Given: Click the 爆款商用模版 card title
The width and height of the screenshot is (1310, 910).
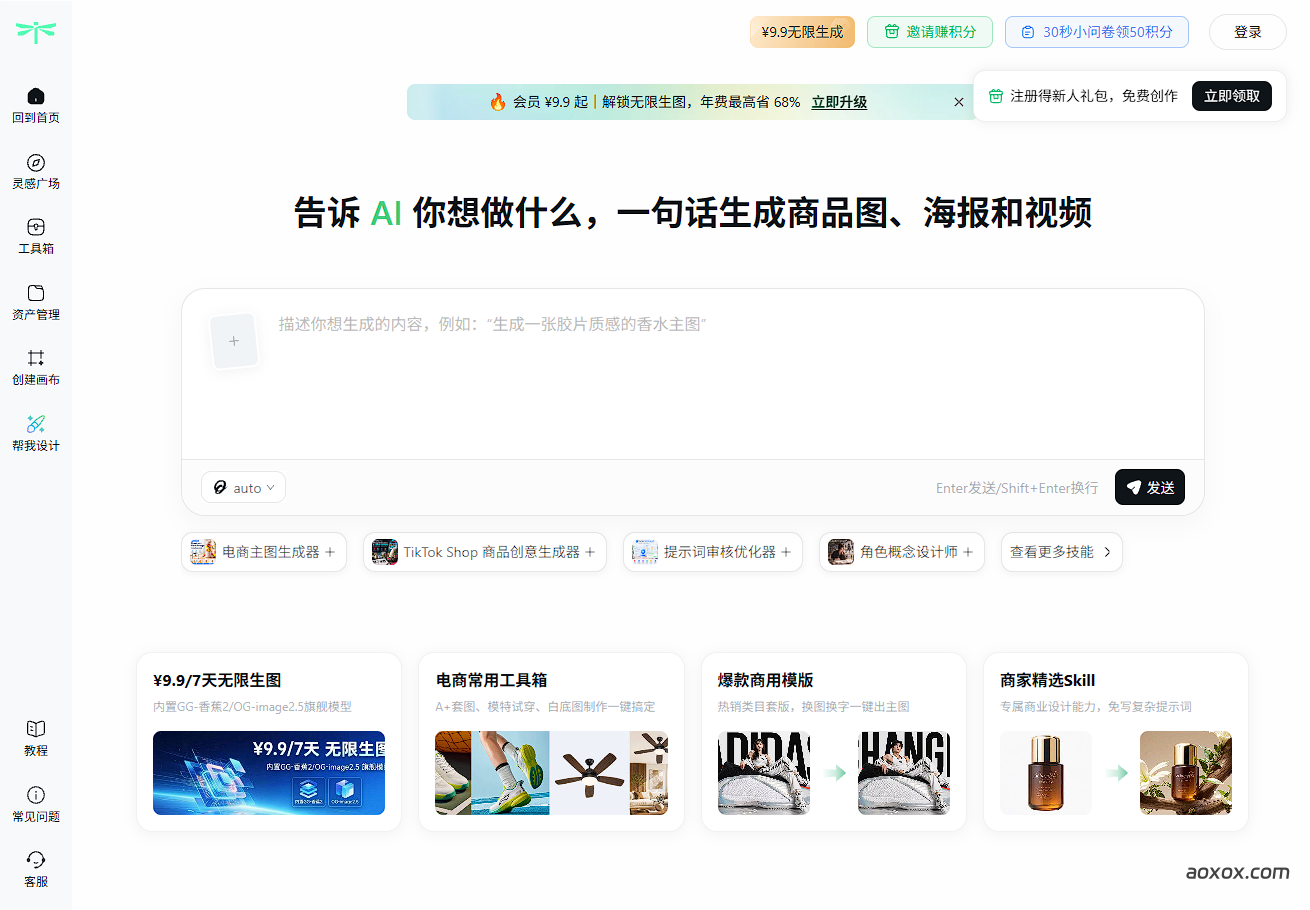Looking at the screenshot, I should click(x=766, y=680).
